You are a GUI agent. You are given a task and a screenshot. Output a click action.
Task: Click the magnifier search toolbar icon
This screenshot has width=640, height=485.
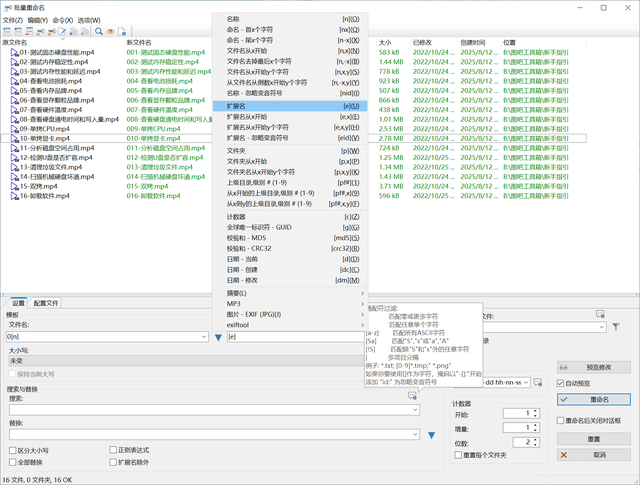coord(99,31)
